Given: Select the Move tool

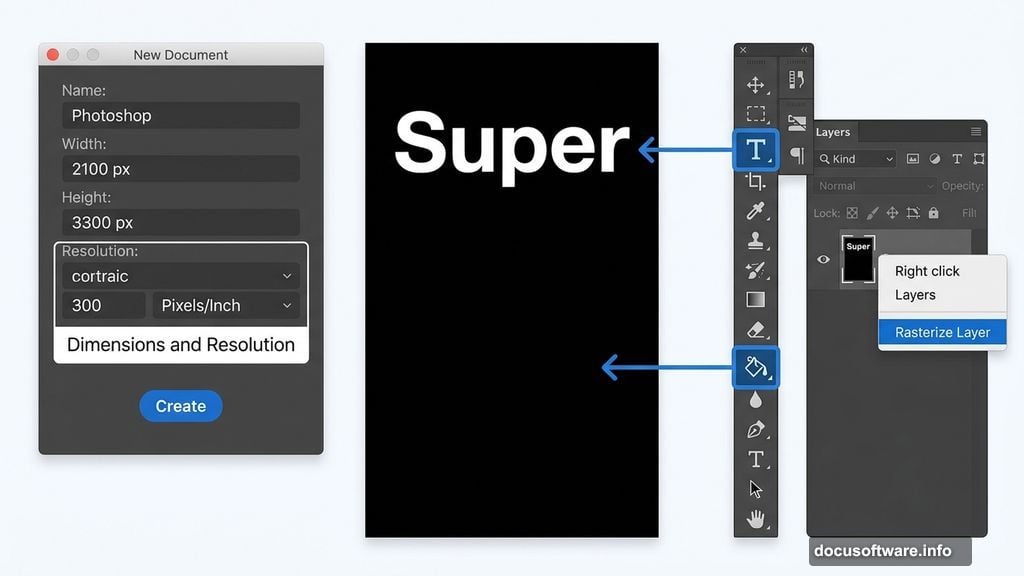Looking at the screenshot, I should point(756,85).
